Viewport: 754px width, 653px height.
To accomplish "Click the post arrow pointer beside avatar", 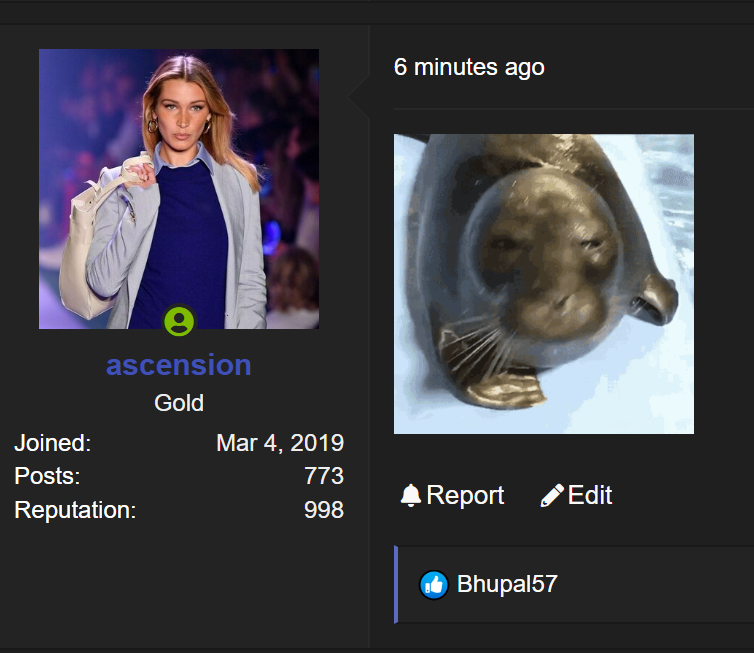I will coord(359,97).
